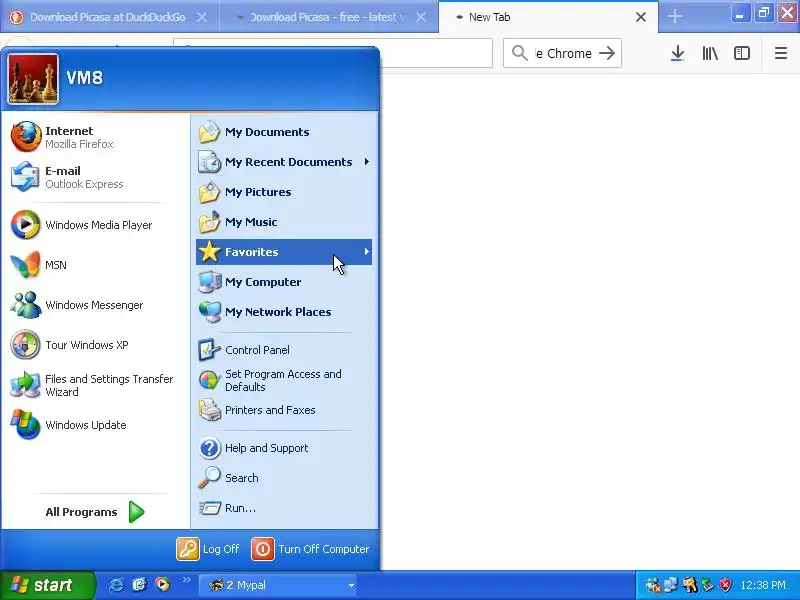Click the search go arrow
Viewport: 800px width, 600px height.
[607, 53]
